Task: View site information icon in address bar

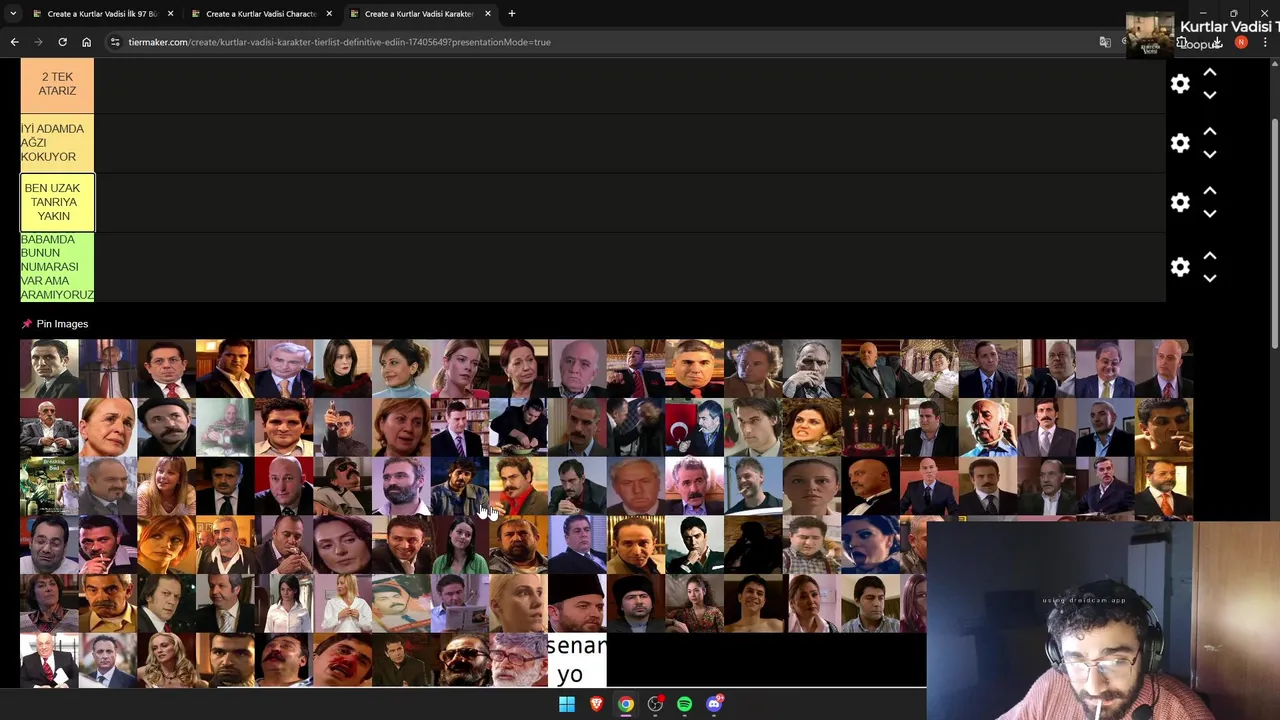Action: (116, 42)
